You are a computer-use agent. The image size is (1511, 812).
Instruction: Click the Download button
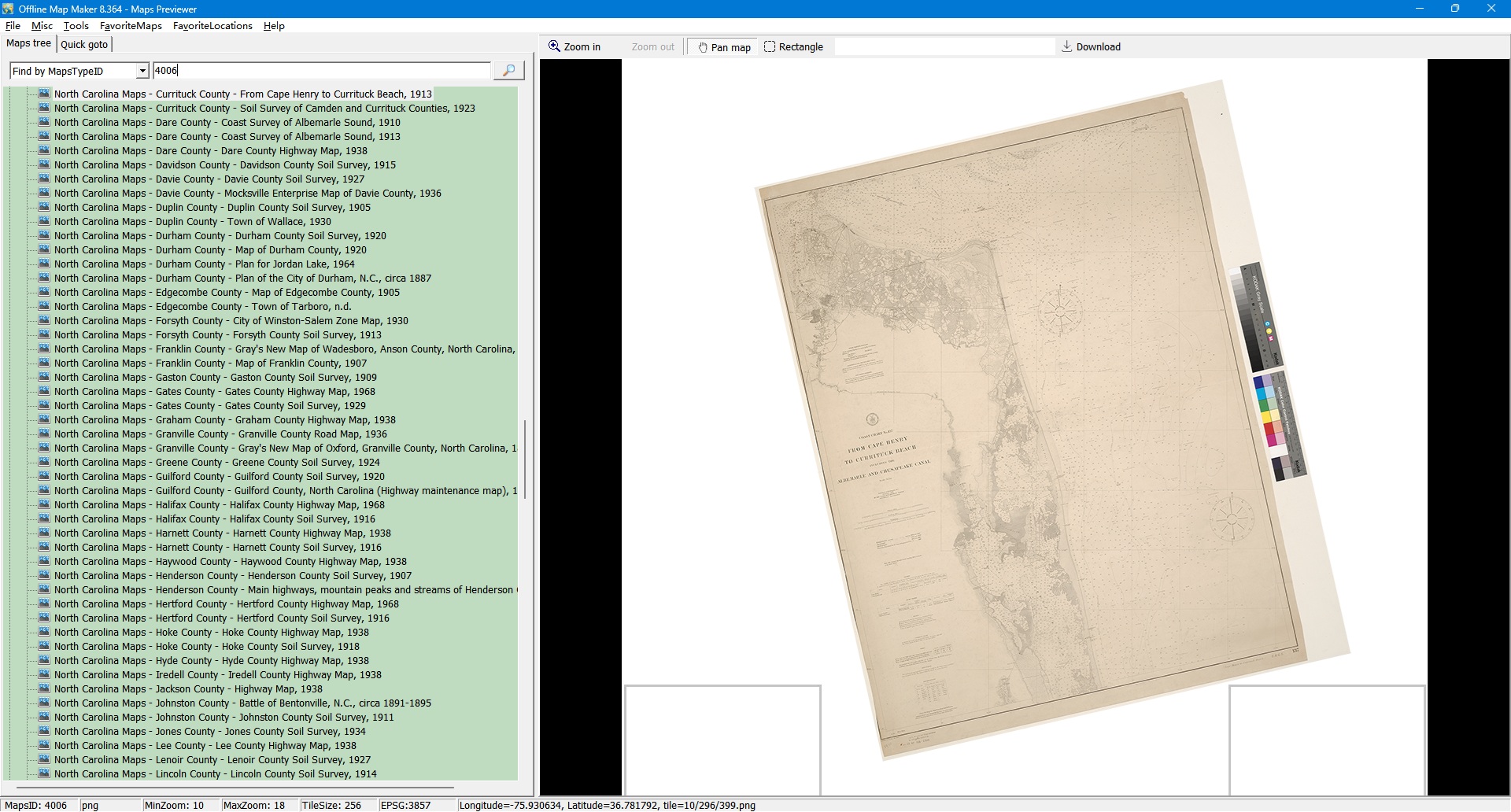(1091, 47)
